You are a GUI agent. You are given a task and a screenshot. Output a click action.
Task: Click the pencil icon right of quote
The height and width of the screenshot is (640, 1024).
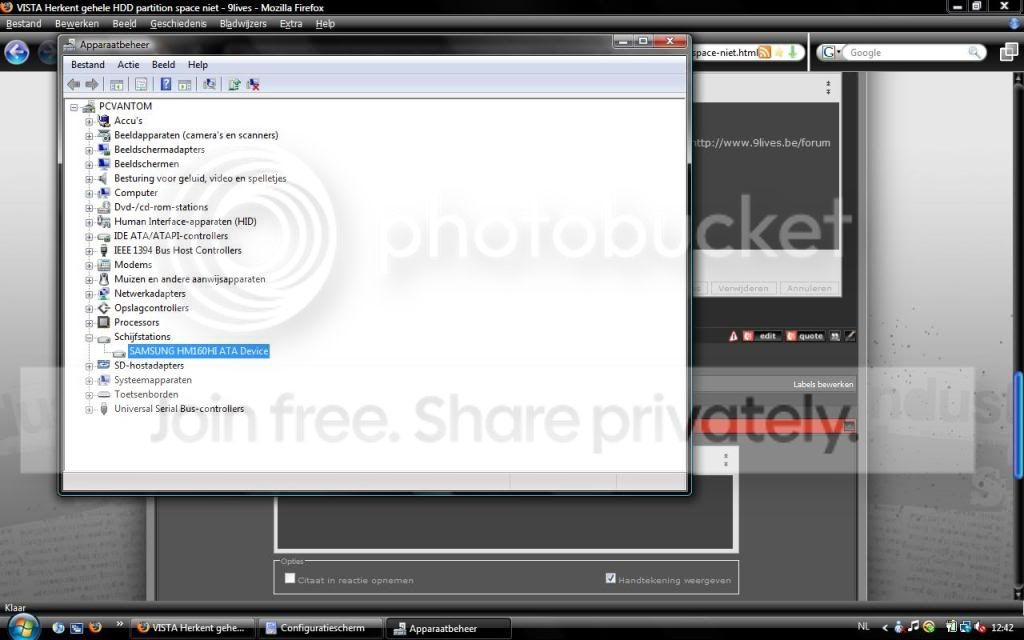(x=850, y=336)
